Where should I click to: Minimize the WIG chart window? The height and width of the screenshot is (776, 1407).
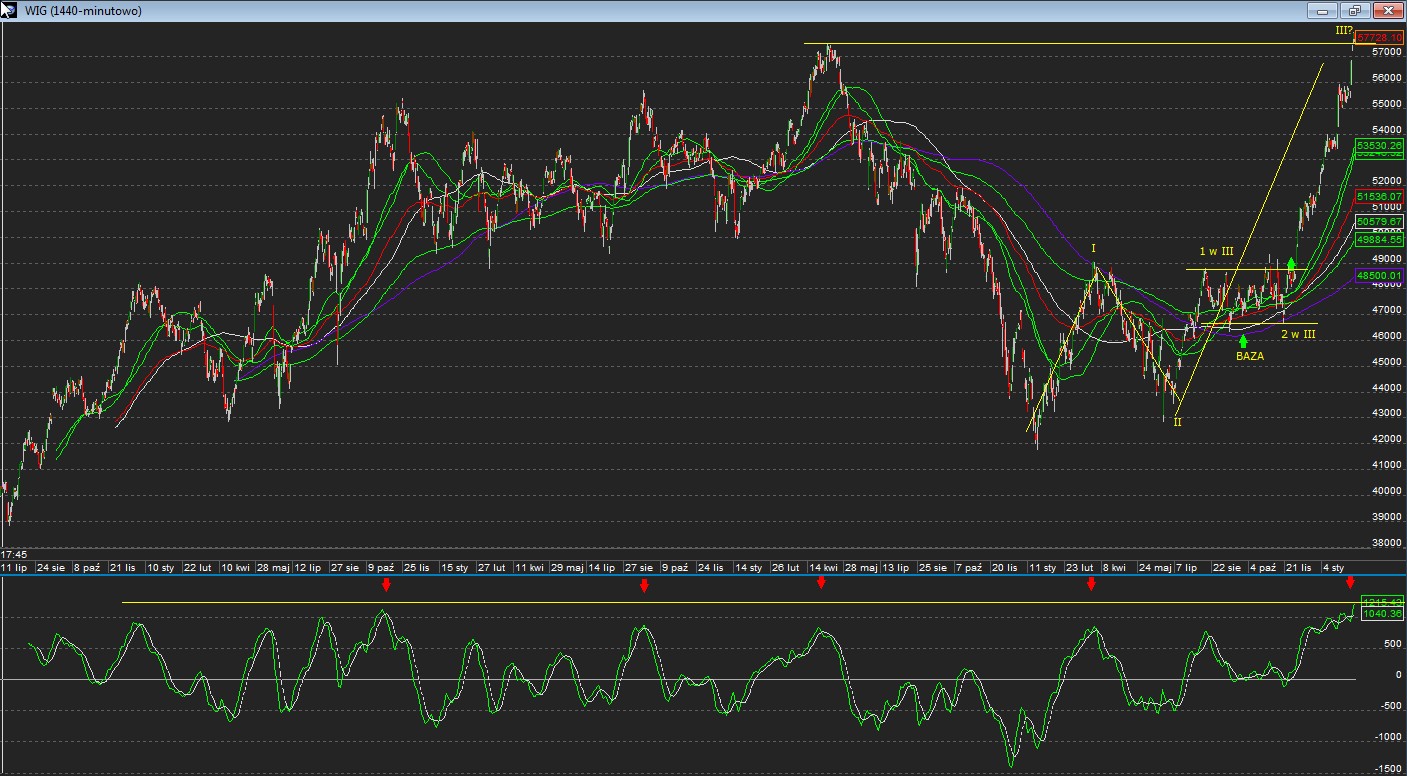[x=1322, y=10]
